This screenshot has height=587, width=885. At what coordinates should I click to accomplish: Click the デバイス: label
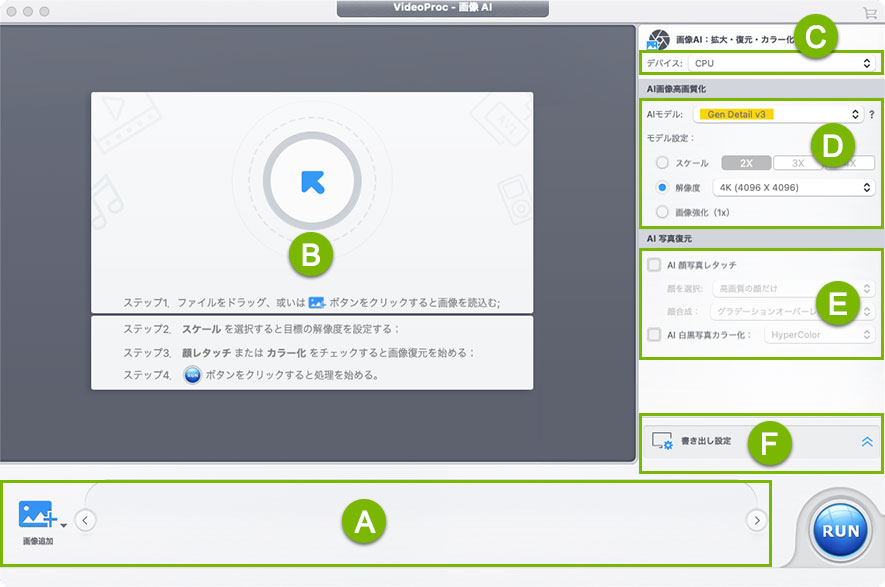pyautogui.click(x=664, y=63)
